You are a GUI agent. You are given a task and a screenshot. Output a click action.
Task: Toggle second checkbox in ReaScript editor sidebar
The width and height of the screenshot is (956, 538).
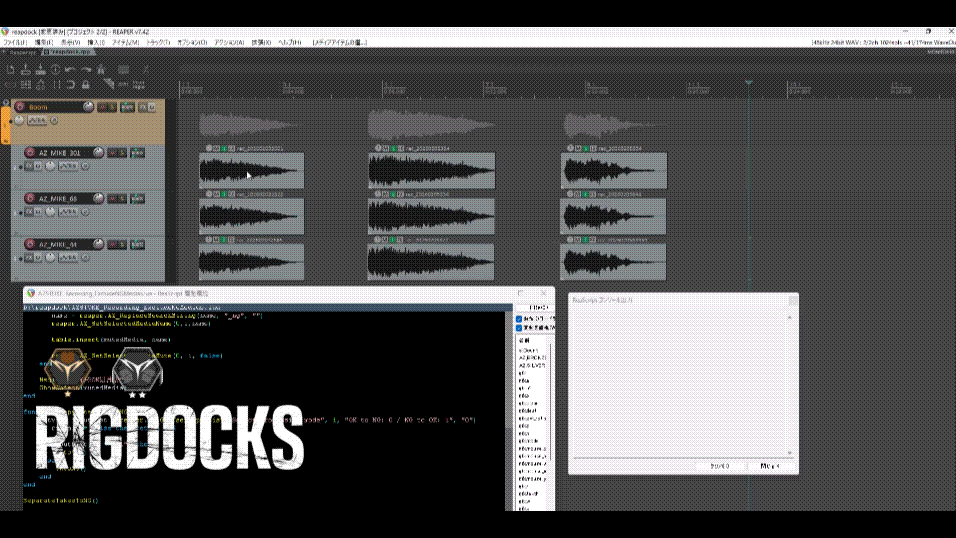coord(519,328)
